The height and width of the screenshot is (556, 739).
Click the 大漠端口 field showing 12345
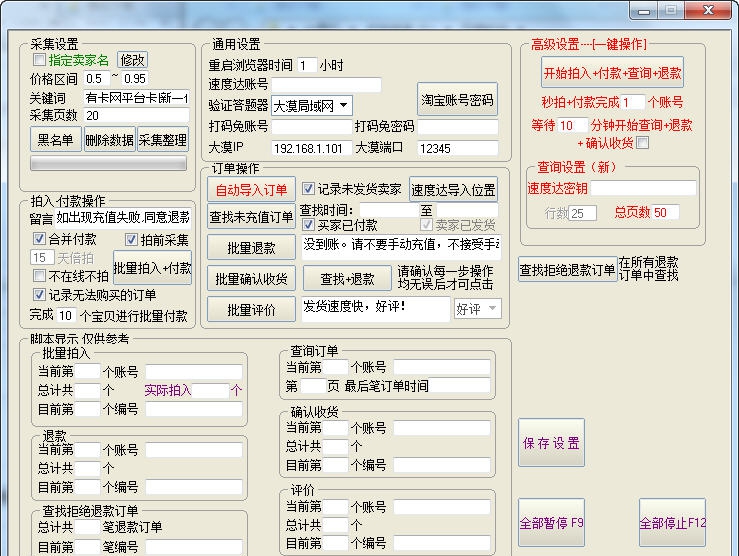tap(458, 148)
